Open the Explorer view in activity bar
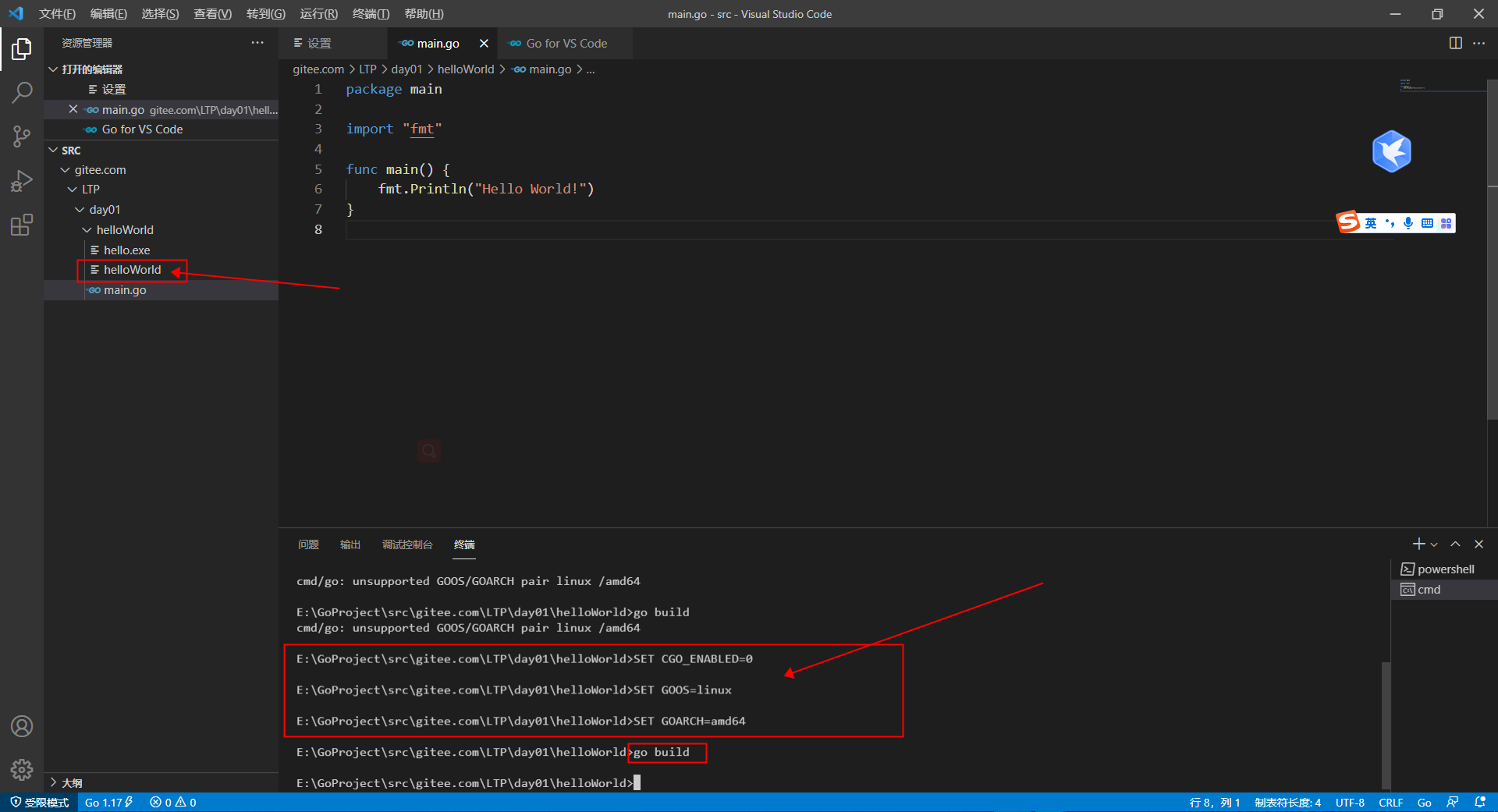The height and width of the screenshot is (812, 1498). coord(22,49)
